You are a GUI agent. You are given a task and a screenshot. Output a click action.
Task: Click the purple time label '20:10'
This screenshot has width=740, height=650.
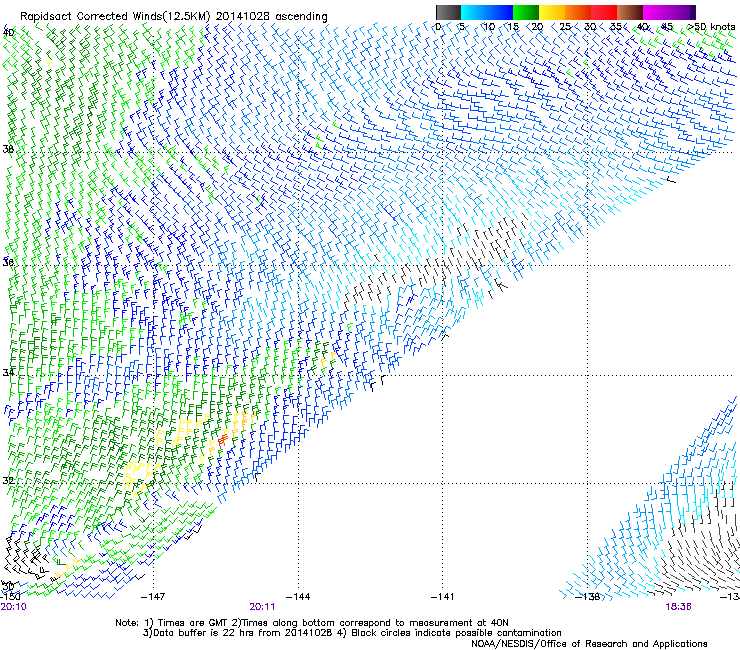pos(13,607)
